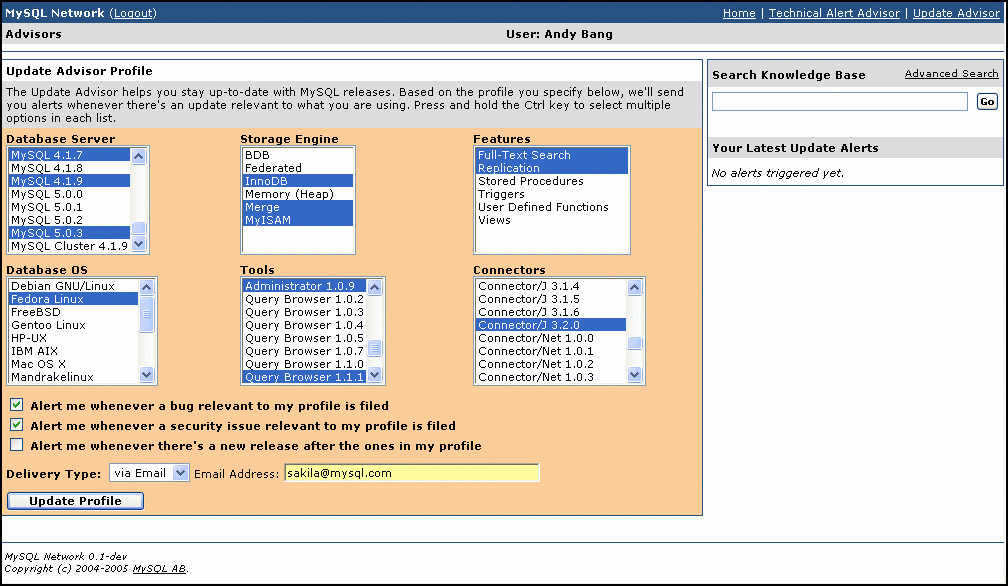Click down arrow of Database OS list

point(147,375)
